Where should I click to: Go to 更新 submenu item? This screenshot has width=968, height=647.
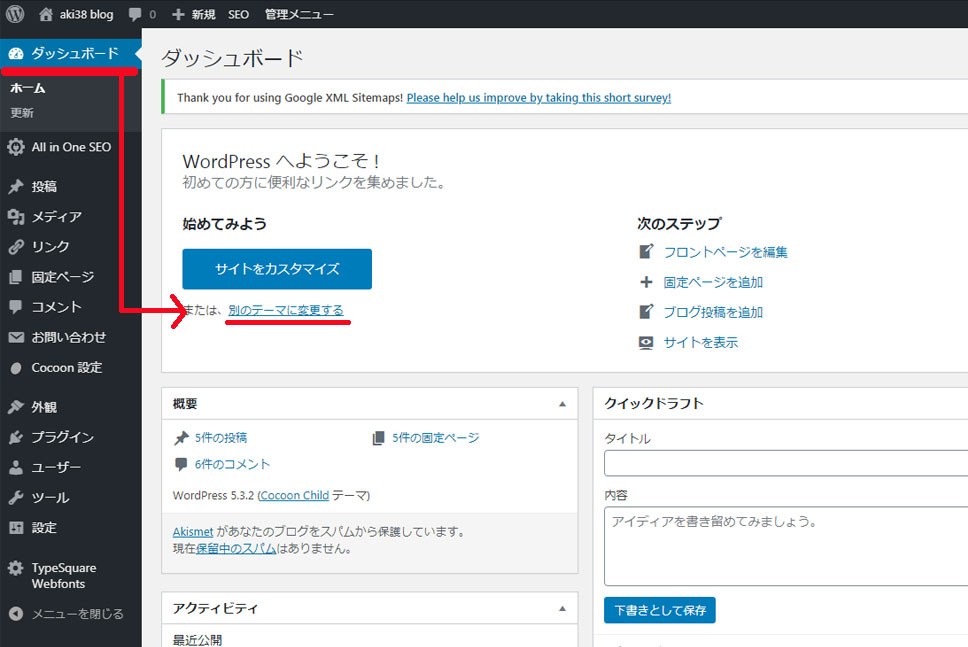[22, 113]
